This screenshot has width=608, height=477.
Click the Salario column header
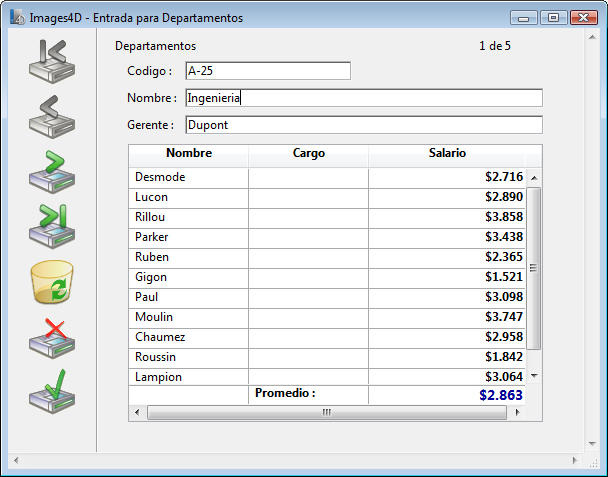coord(447,154)
